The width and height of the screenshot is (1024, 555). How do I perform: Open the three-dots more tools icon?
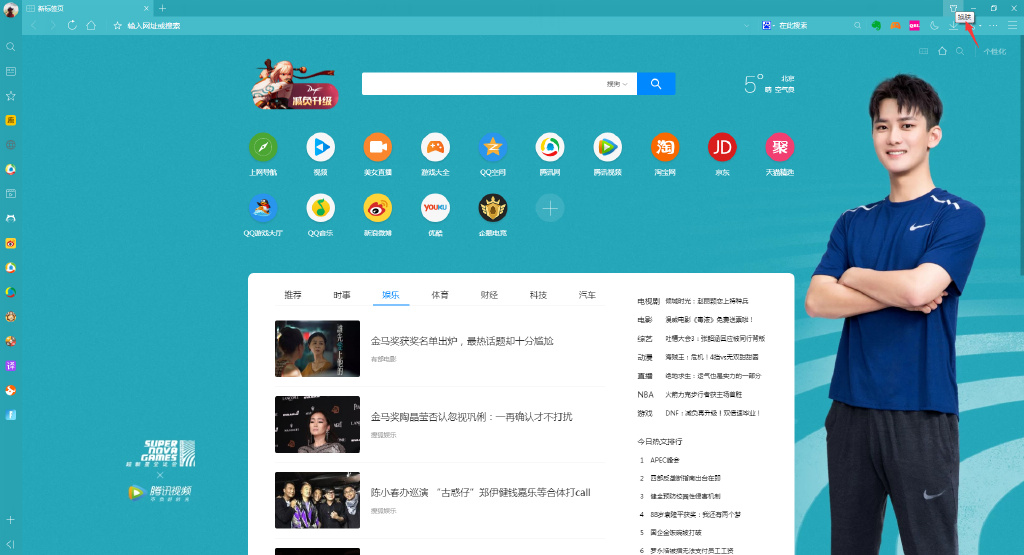pyautogui.click(x=993, y=25)
